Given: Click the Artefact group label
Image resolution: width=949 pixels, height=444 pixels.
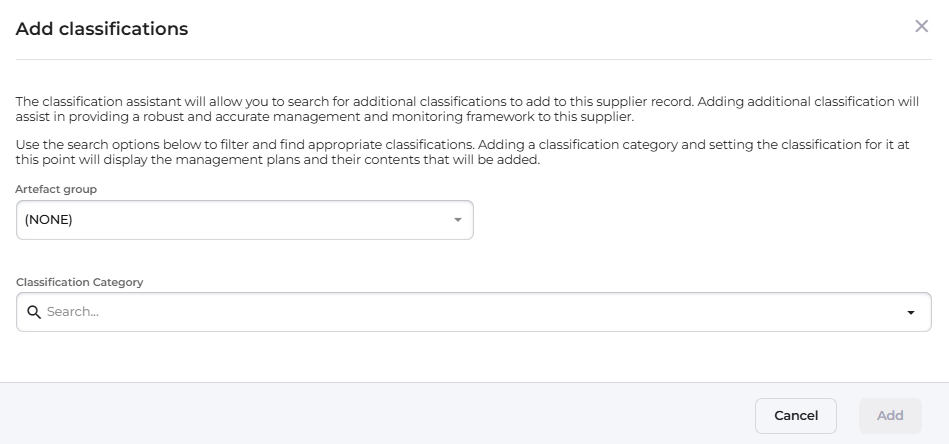Looking at the screenshot, I should pyautogui.click(x=56, y=189).
